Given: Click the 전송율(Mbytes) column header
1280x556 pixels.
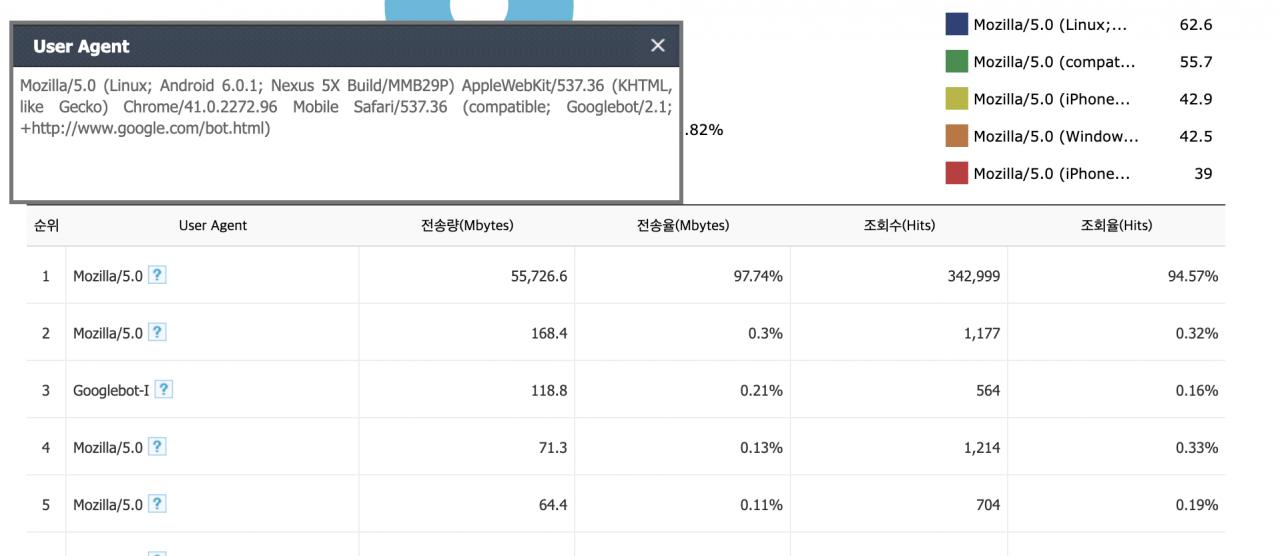Looking at the screenshot, I should (x=683, y=226).
